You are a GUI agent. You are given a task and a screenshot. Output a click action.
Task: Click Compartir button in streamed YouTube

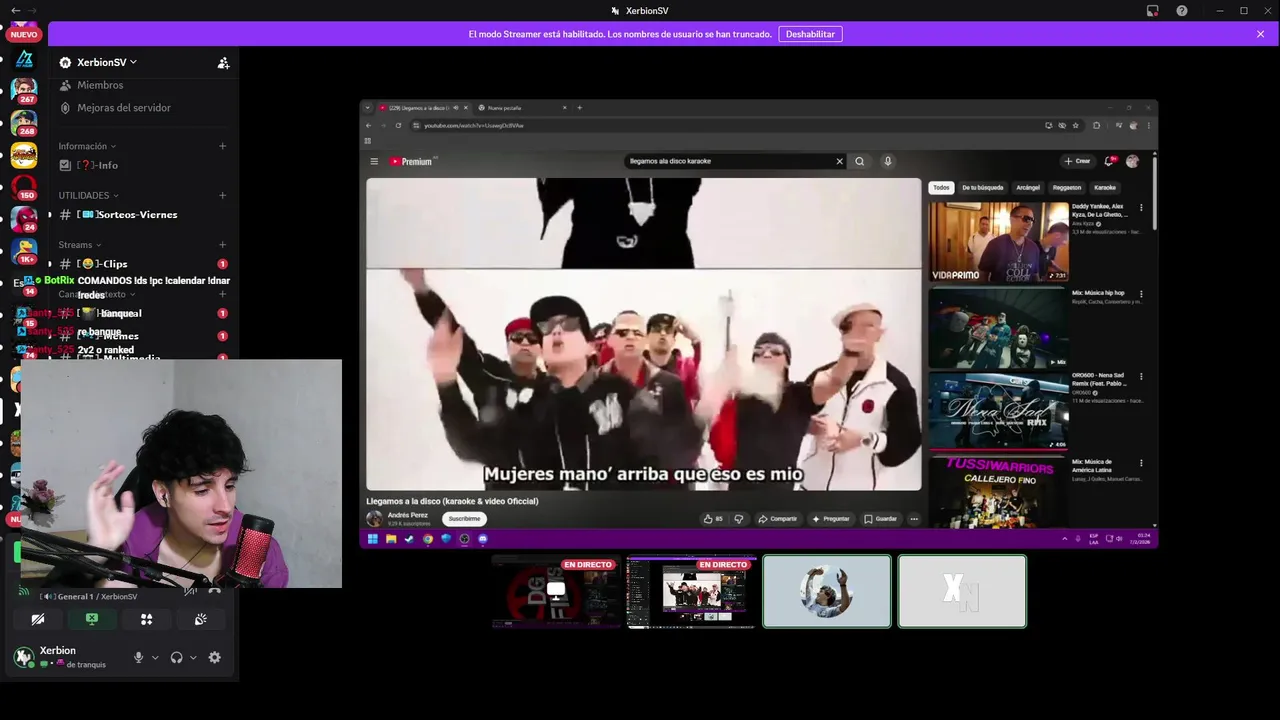[777, 519]
